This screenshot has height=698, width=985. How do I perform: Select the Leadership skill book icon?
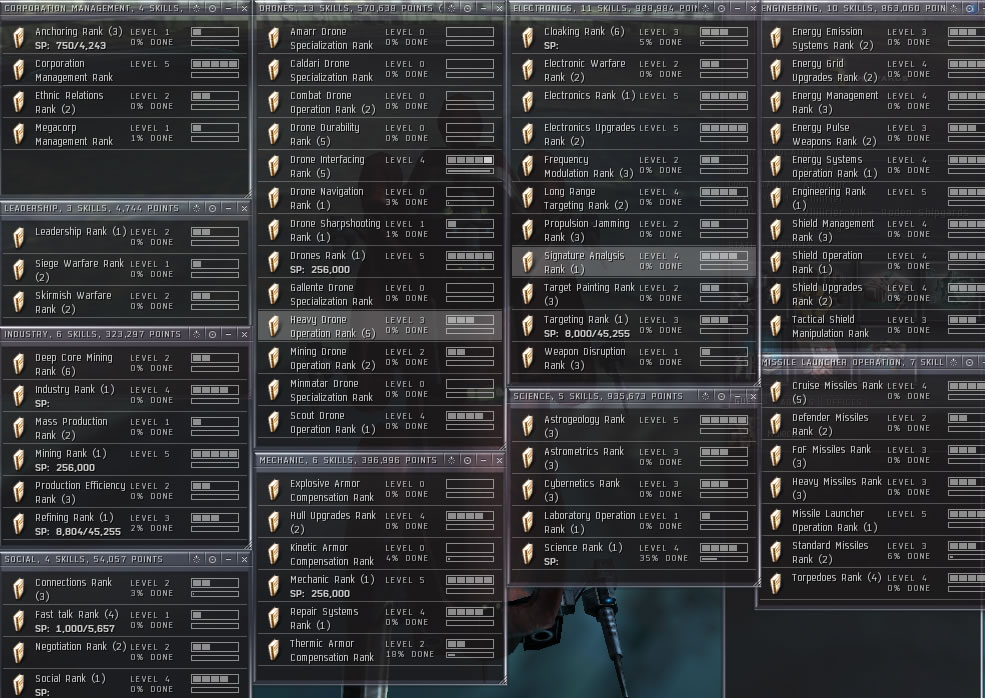click(19, 237)
